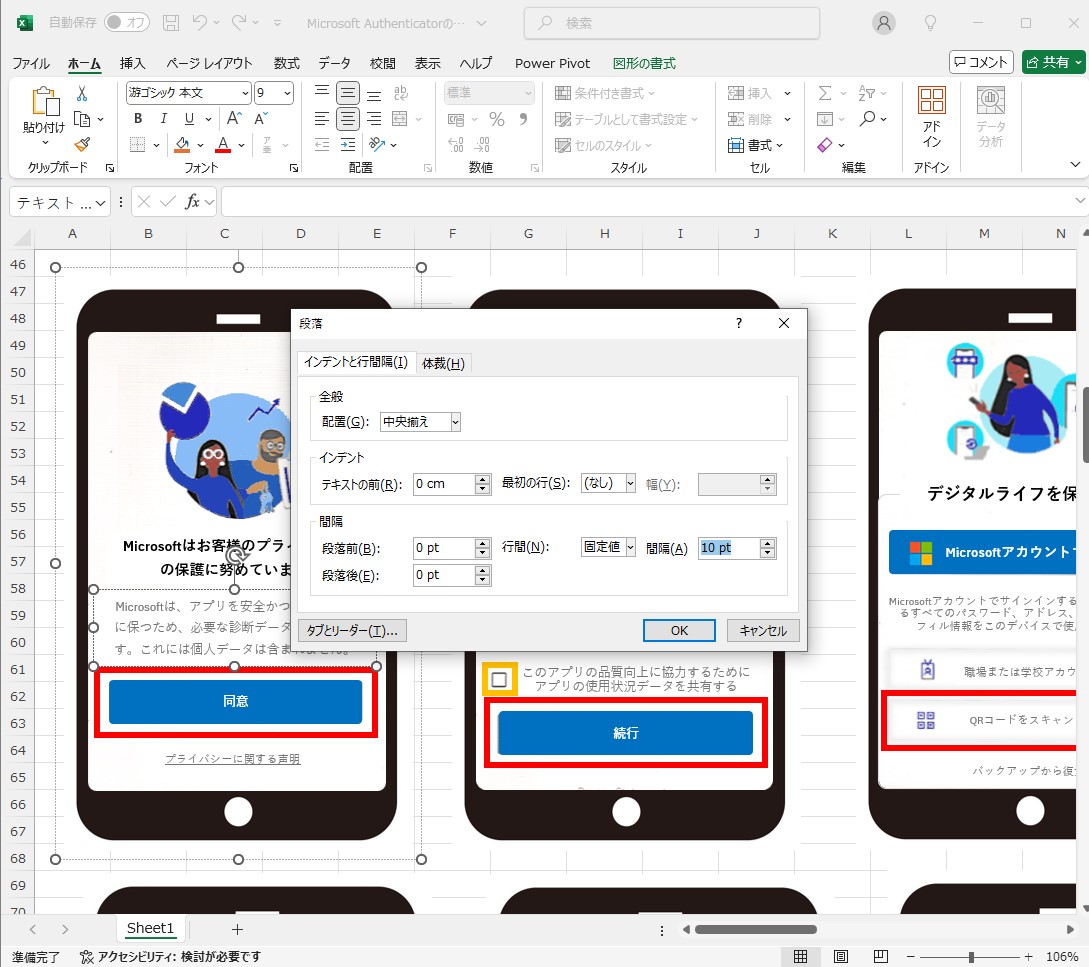
Task: Open the ページ レイアウト ribbon tab
Action: pos(209,63)
